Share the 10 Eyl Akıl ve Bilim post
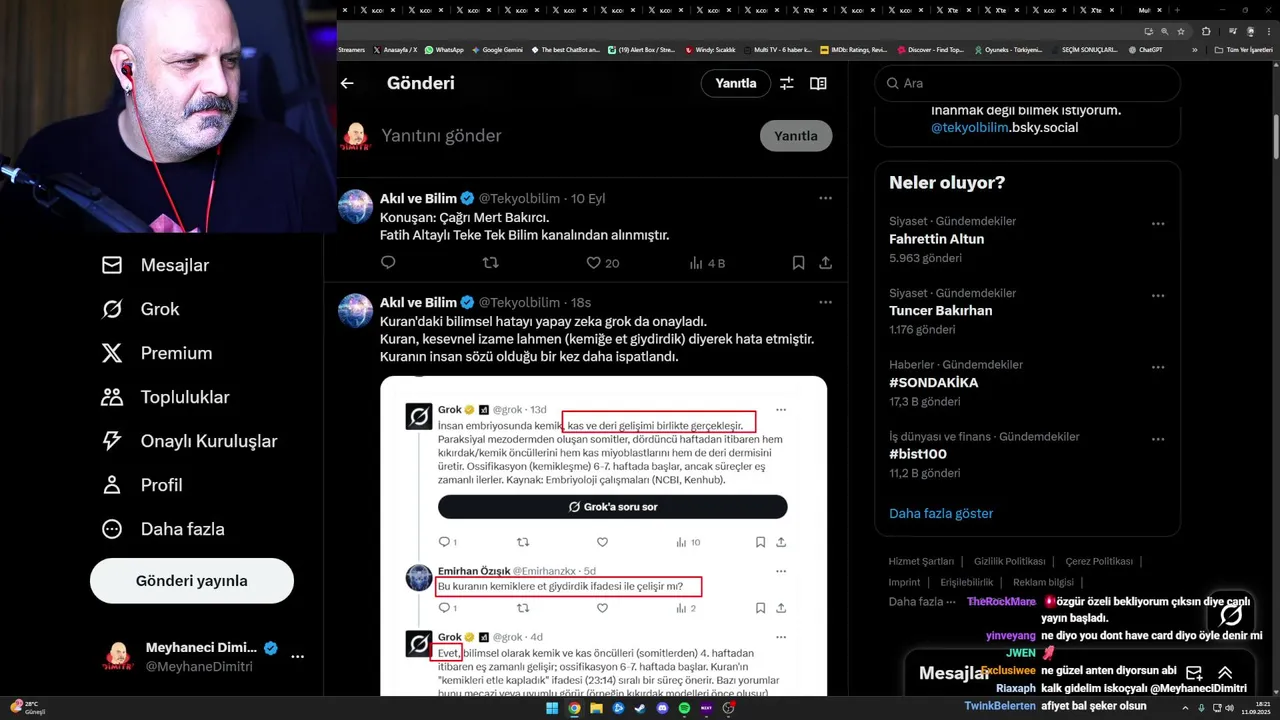This screenshot has height=720, width=1280. click(x=825, y=263)
